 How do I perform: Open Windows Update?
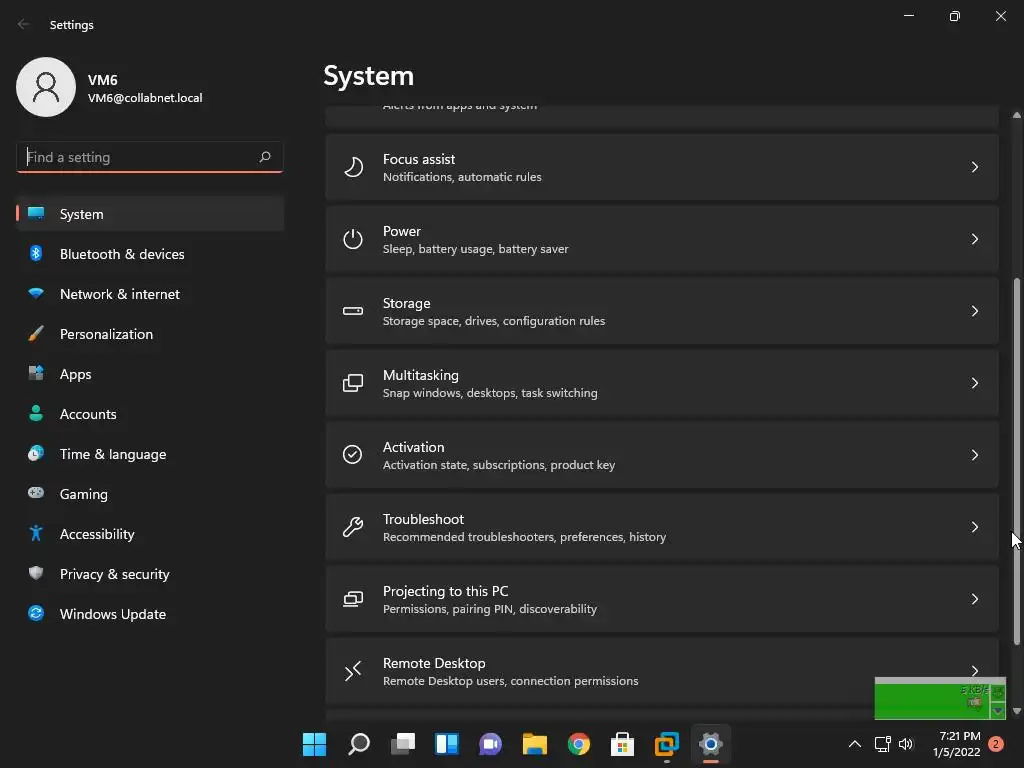point(150,613)
